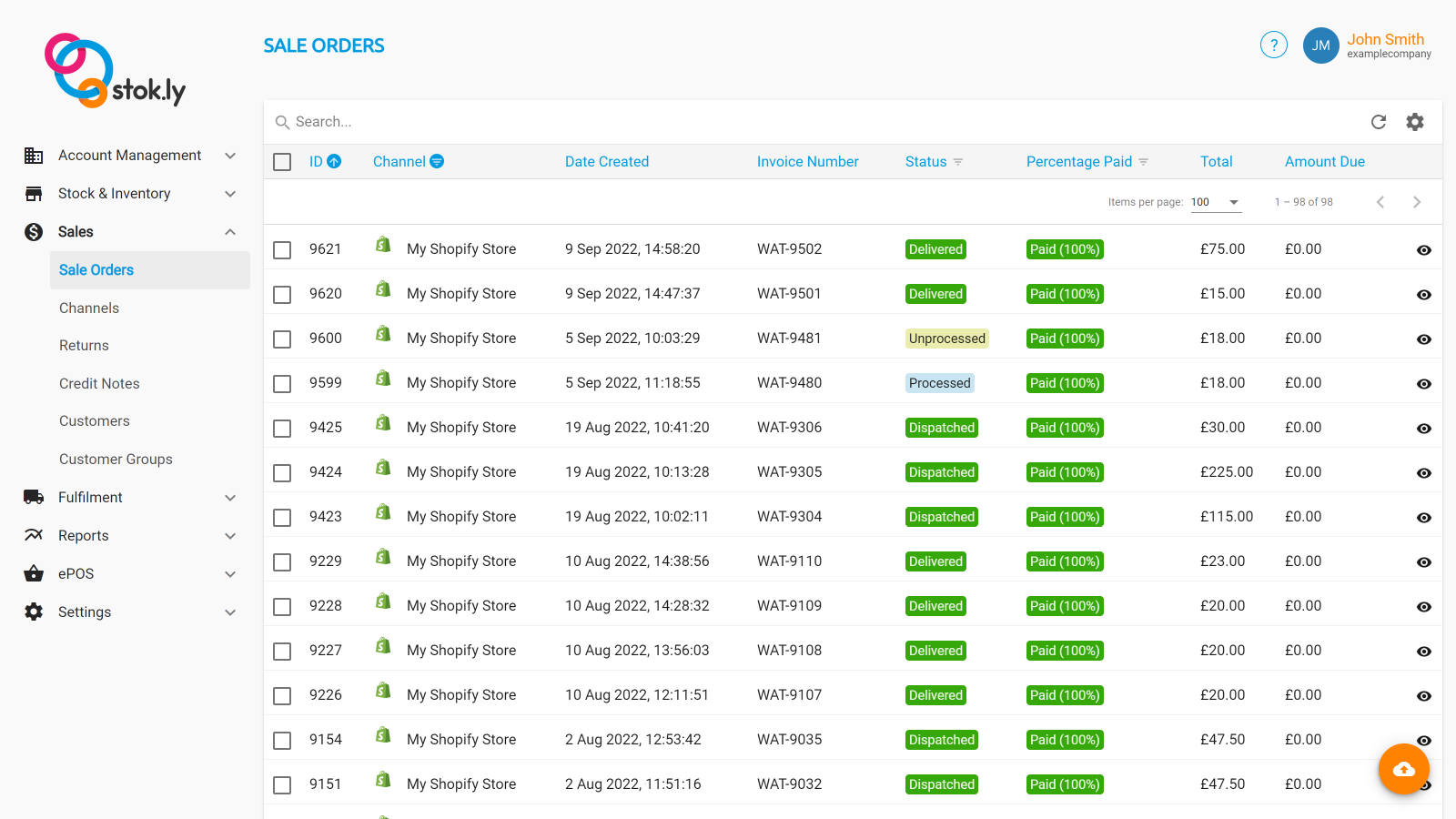
Task: Open the Status column filter icon
Action: (x=958, y=162)
